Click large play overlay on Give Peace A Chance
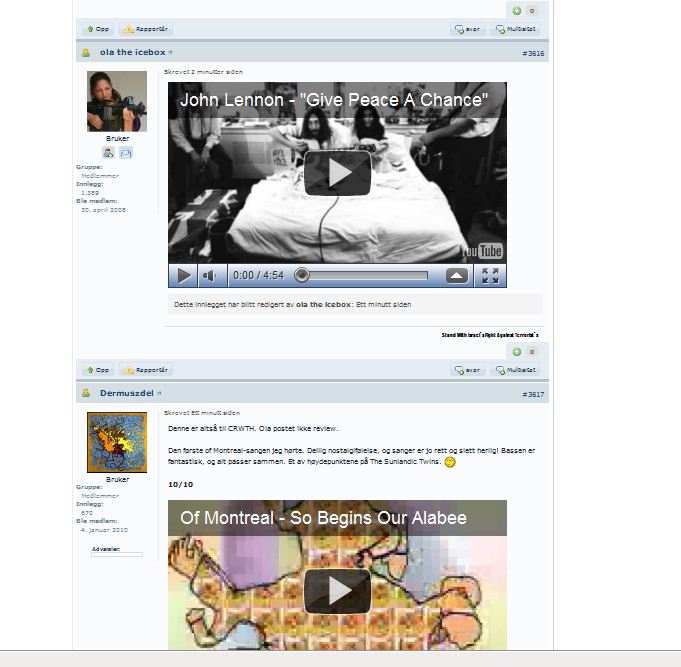The width and height of the screenshot is (681, 667). [337, 173]
